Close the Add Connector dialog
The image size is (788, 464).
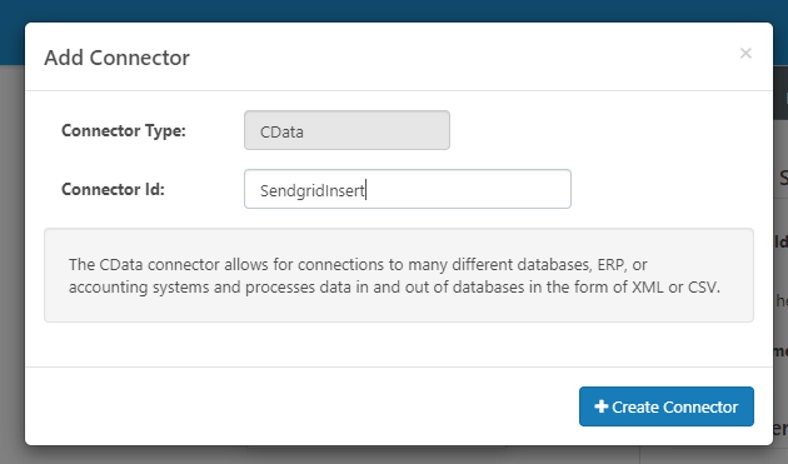click(745, 53)
